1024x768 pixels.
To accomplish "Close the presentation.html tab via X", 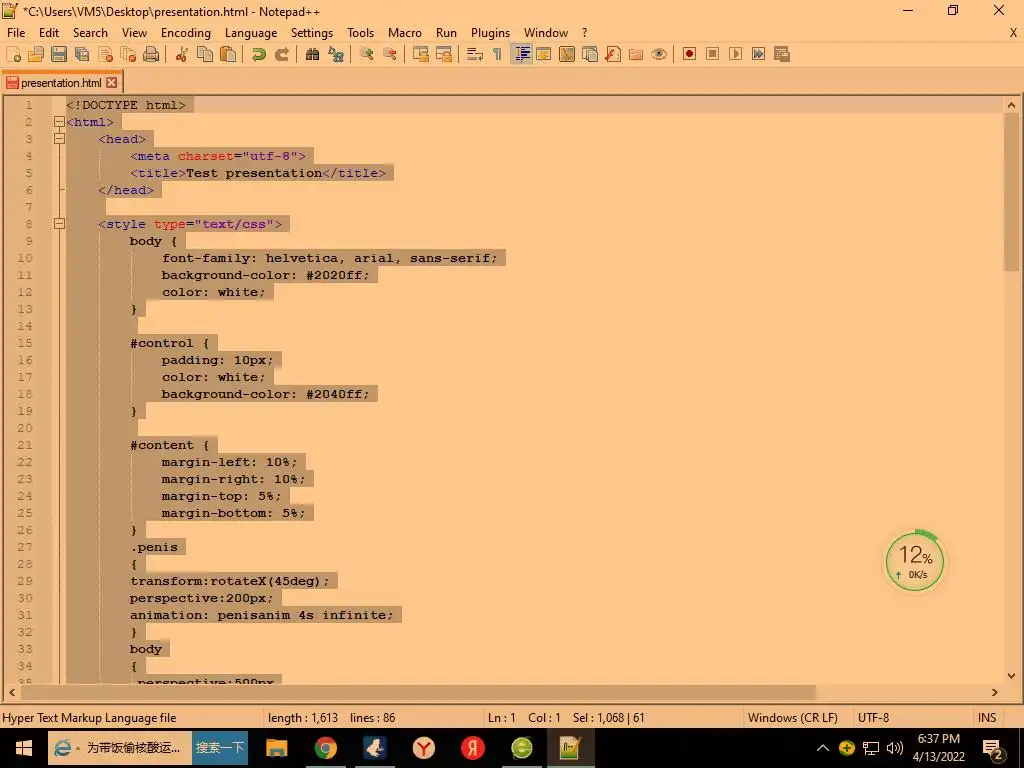I will 112,83.
